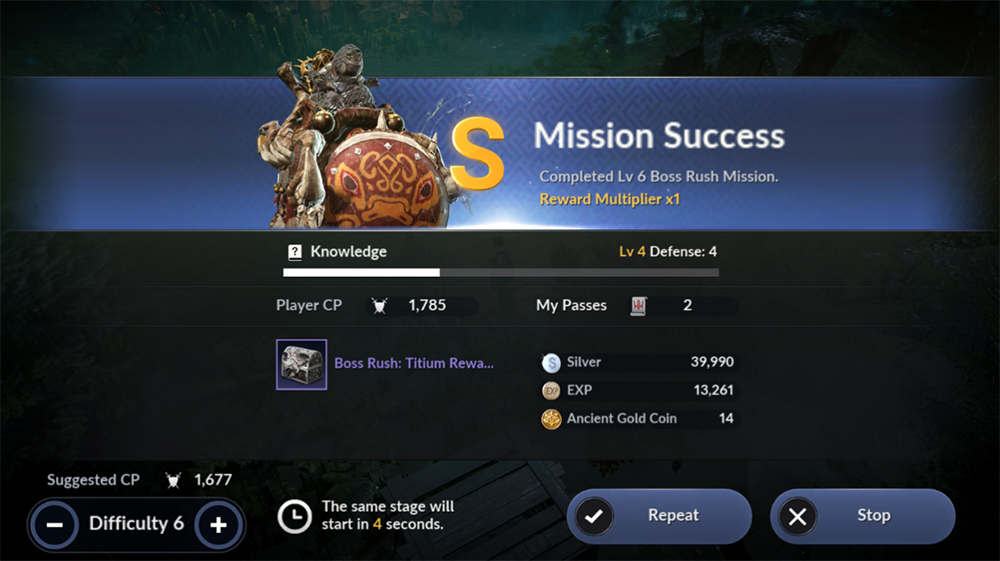Click the Stop button

[x=863, y=516]
